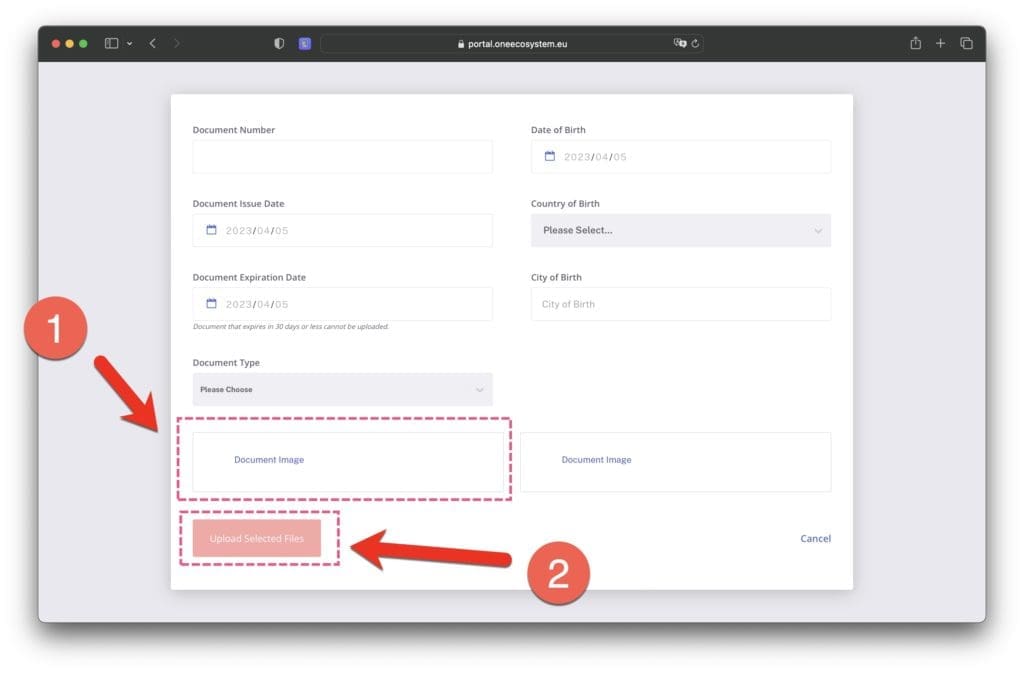
Task: Click the privacy shield icon
Action: point(279,44)
